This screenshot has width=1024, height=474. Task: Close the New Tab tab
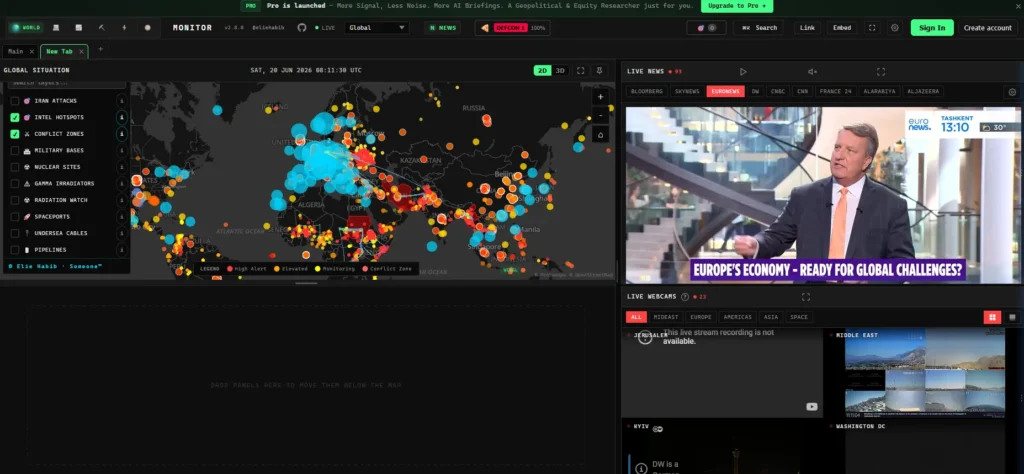click(x=81, y=52)
